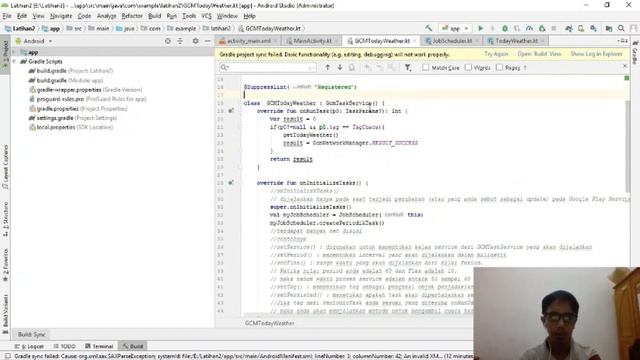Close the find bar with X icon
Viewport: 640px width, 360px height.
point(625,66)
